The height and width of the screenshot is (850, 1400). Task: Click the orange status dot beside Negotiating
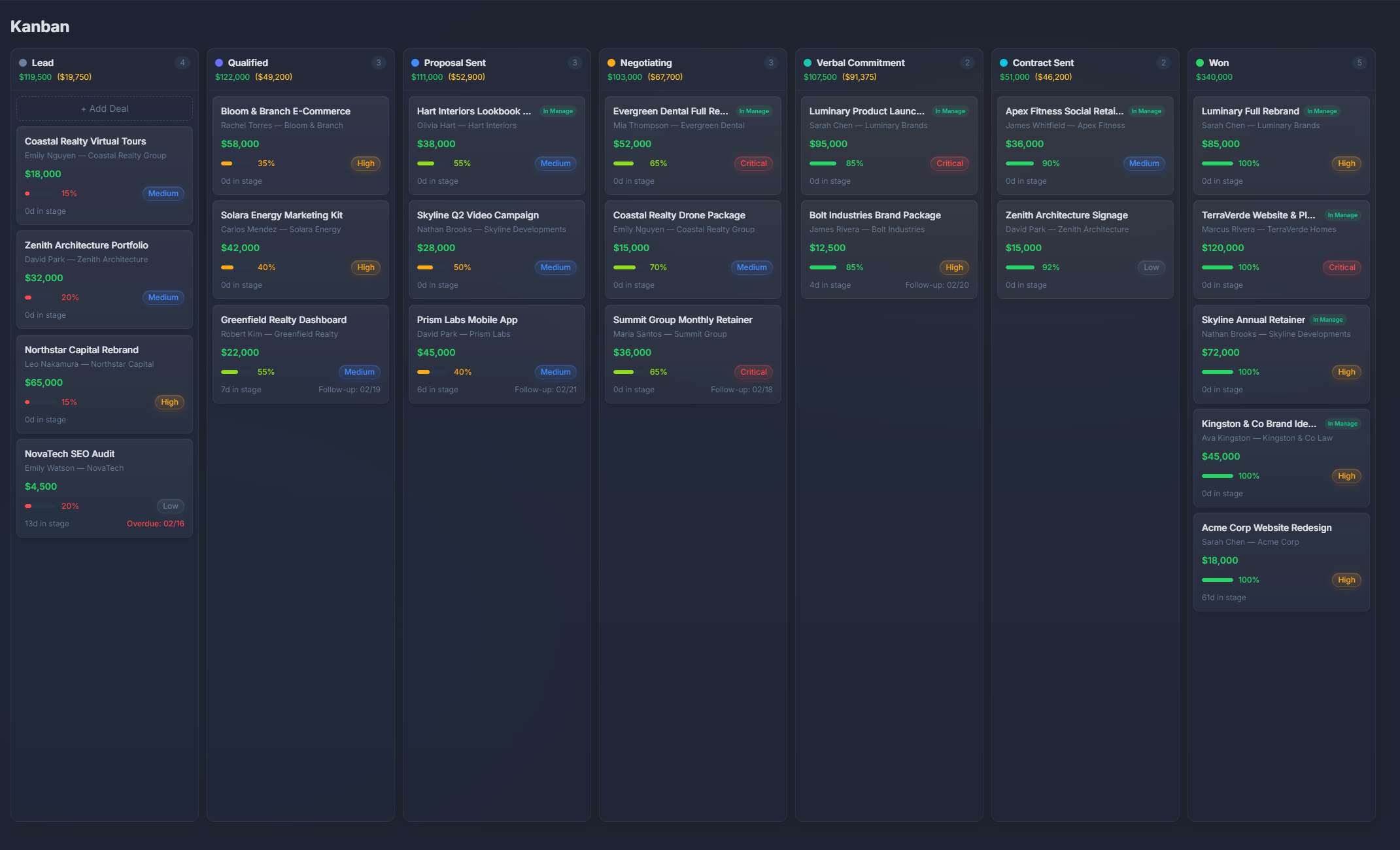coord(612,63)
